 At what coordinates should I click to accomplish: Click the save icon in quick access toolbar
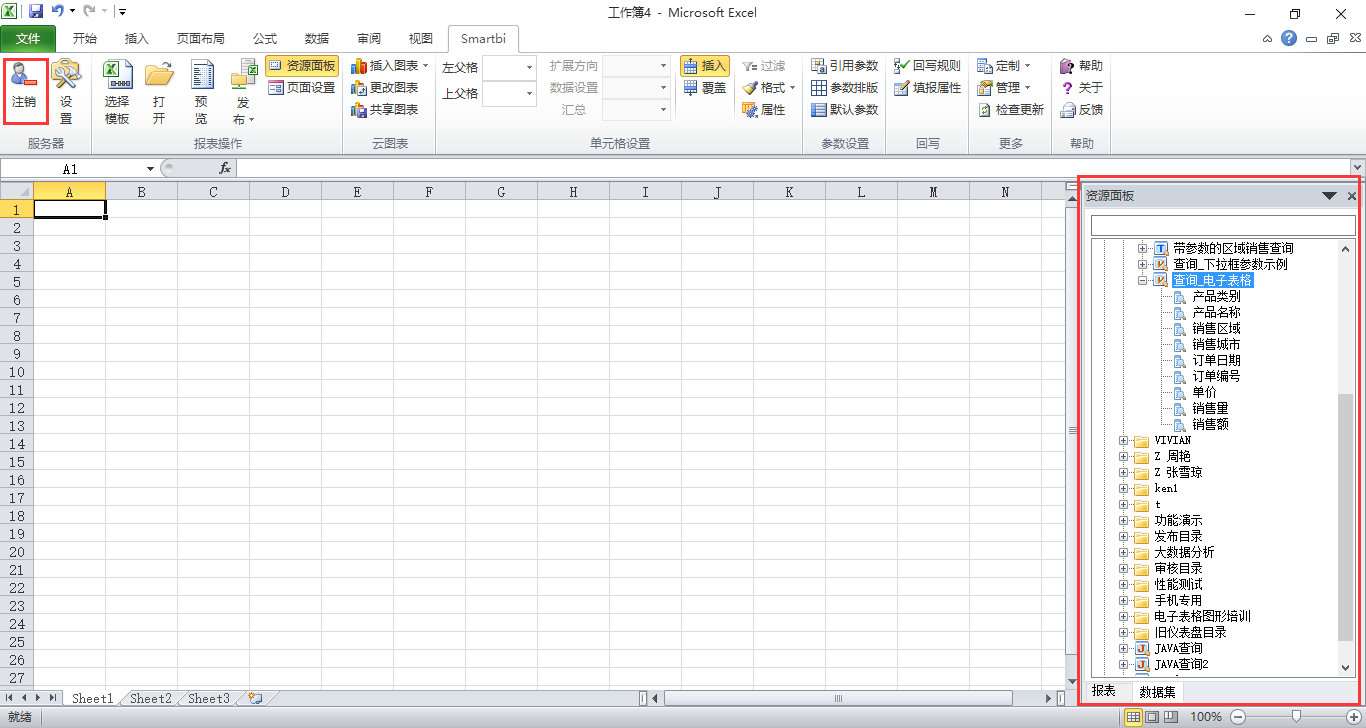point(36,12)
